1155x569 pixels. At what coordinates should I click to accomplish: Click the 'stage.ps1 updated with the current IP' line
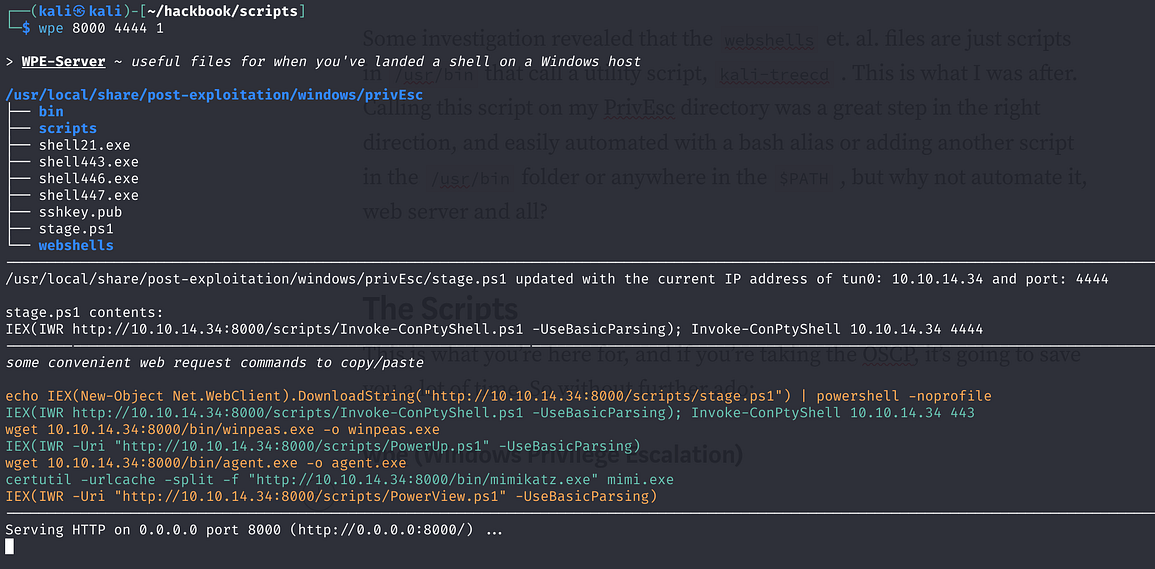[556, 279]
